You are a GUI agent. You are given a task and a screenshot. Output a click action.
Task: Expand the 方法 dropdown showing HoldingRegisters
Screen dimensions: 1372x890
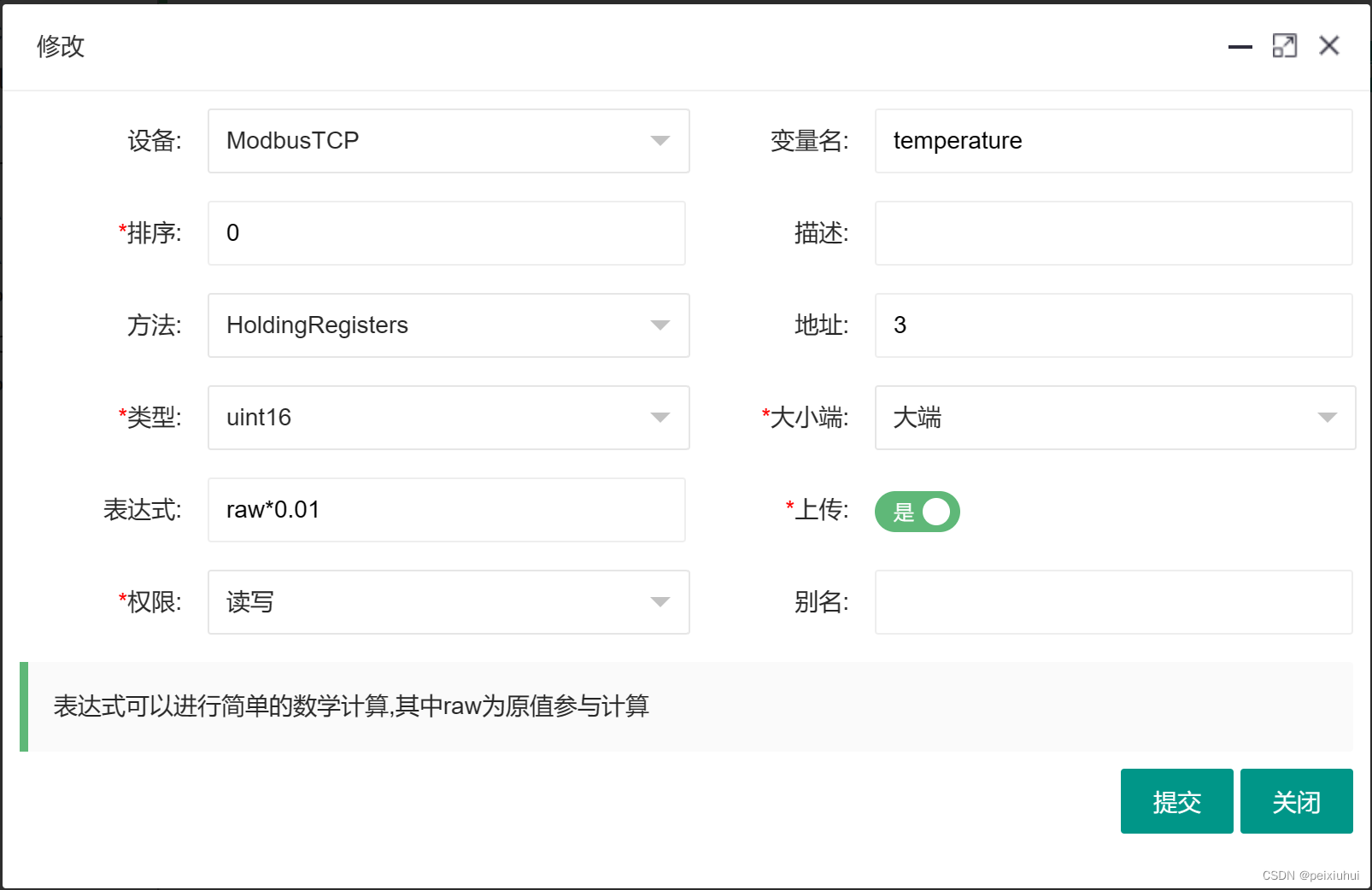659,325
